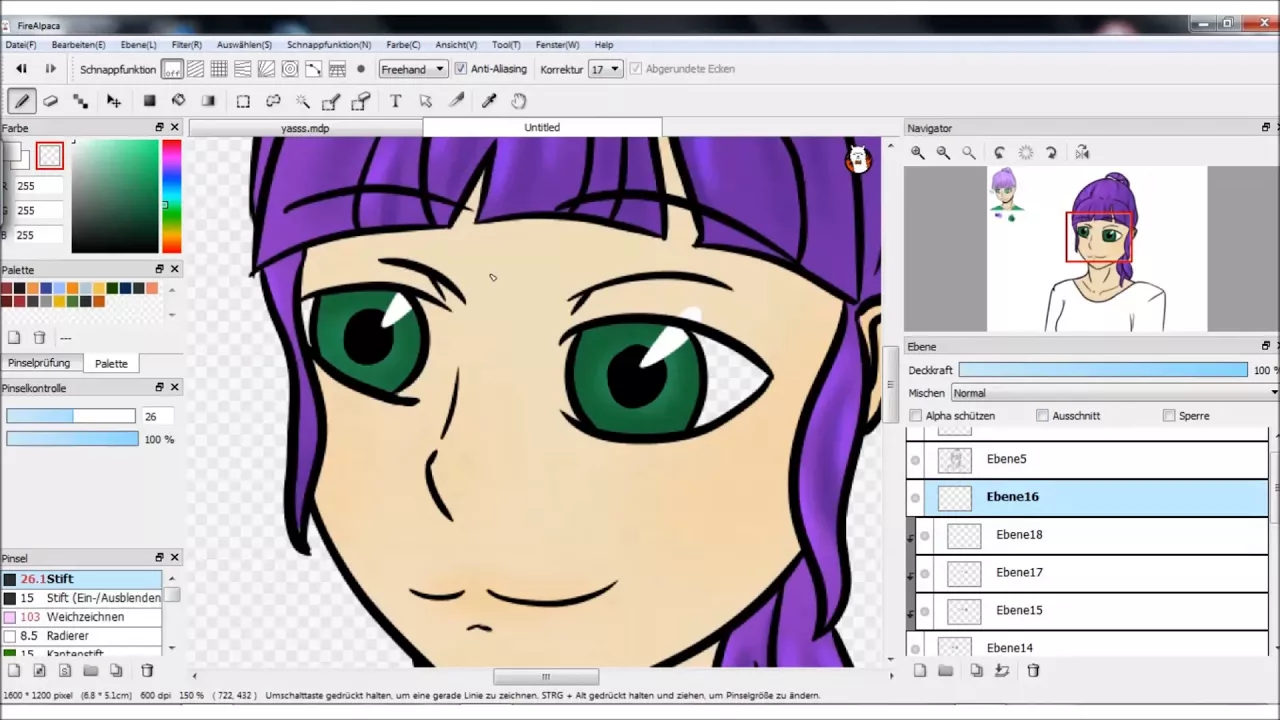Rotate canvas left in Navigator
The image size is (1280, 720).
click(999, 153)
